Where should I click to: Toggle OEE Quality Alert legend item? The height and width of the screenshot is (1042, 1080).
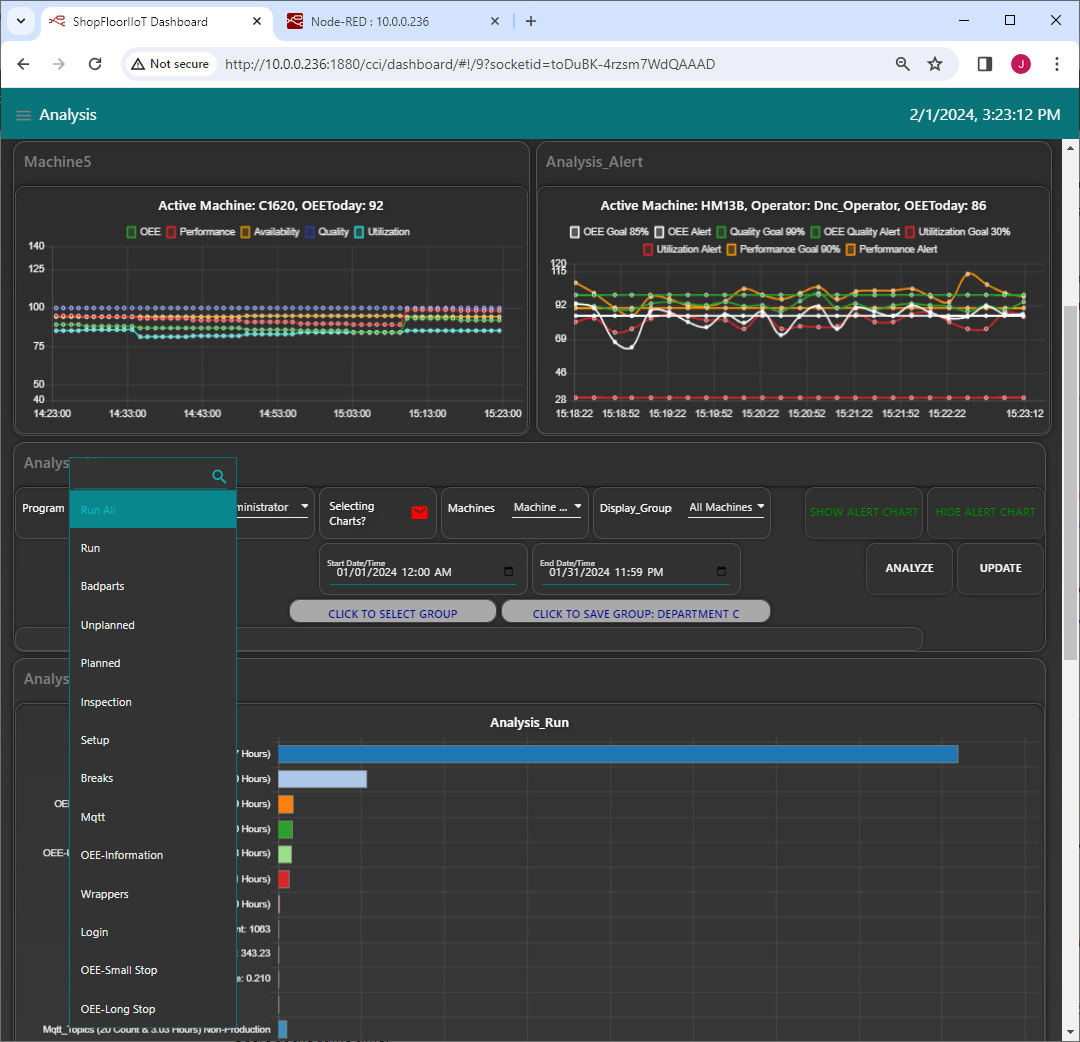click(x=855, y=232)
